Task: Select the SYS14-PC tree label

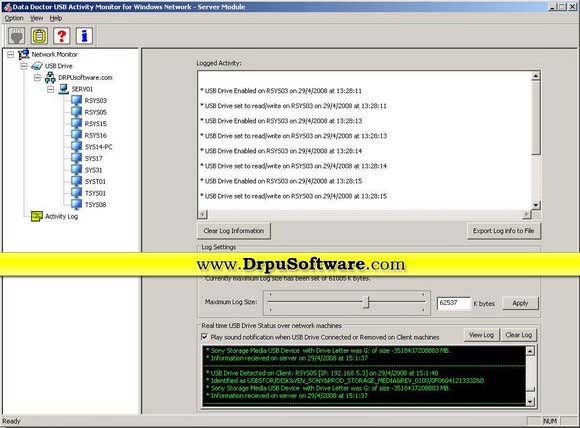Action: tap(98, 147)
